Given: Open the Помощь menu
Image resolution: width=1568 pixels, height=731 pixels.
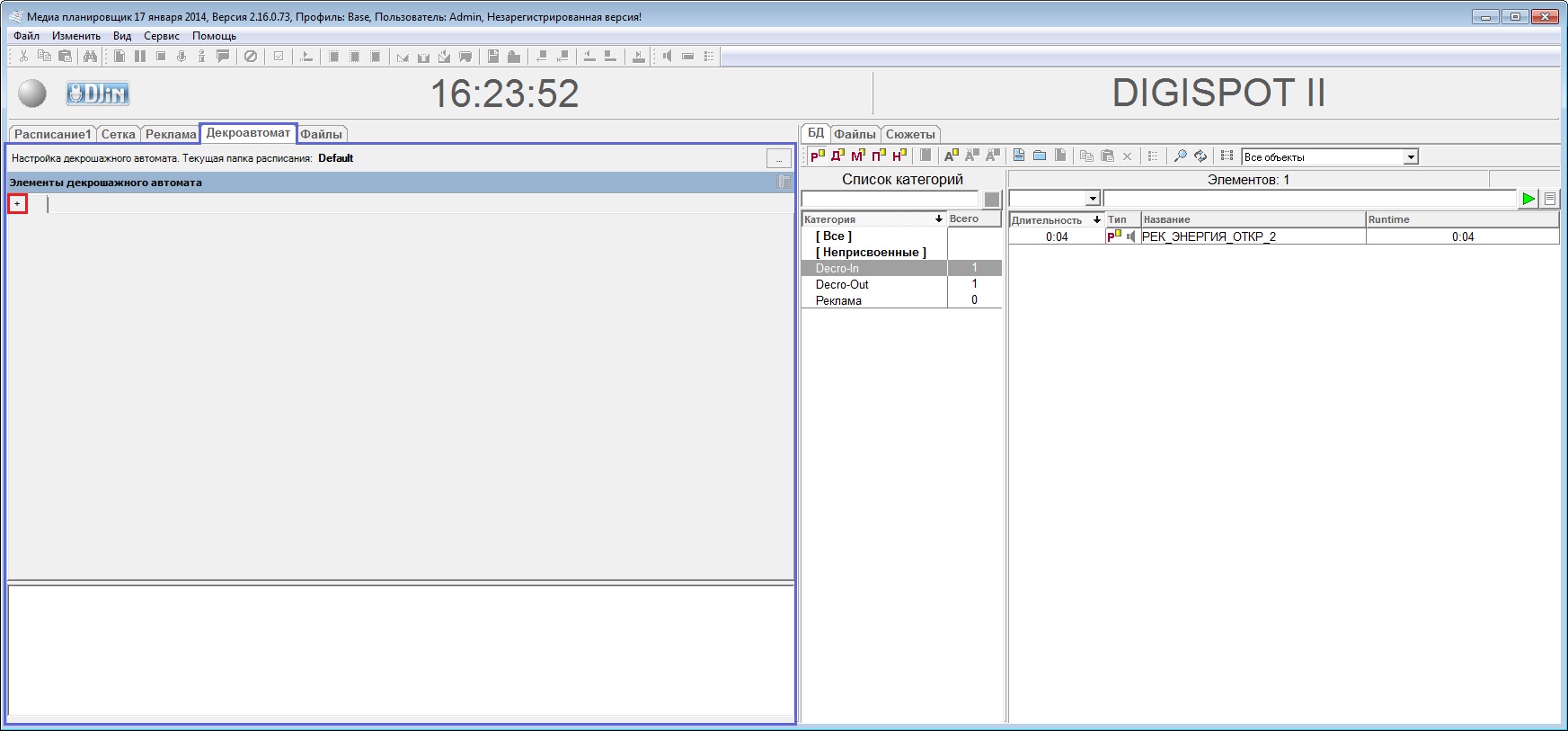Looking at the screenshot, I should click(214, 36).
